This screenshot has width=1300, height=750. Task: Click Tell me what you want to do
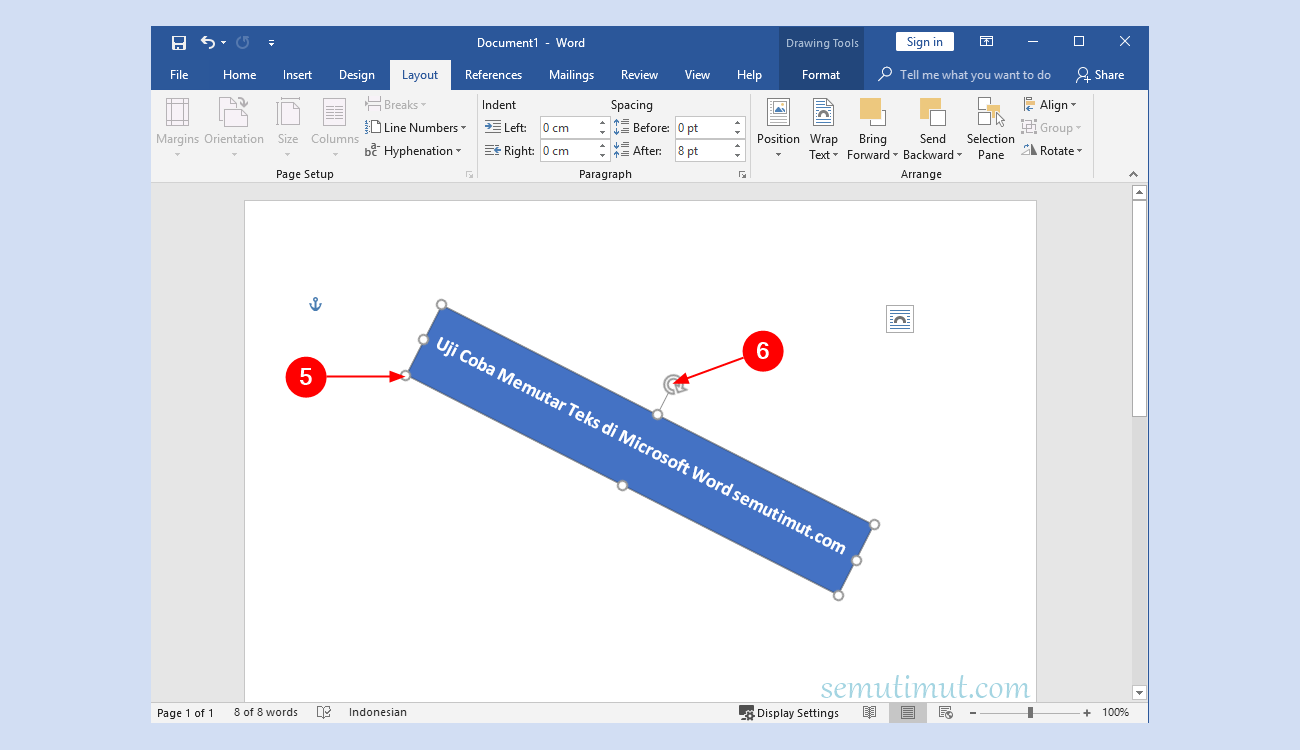tap(965, 75)
